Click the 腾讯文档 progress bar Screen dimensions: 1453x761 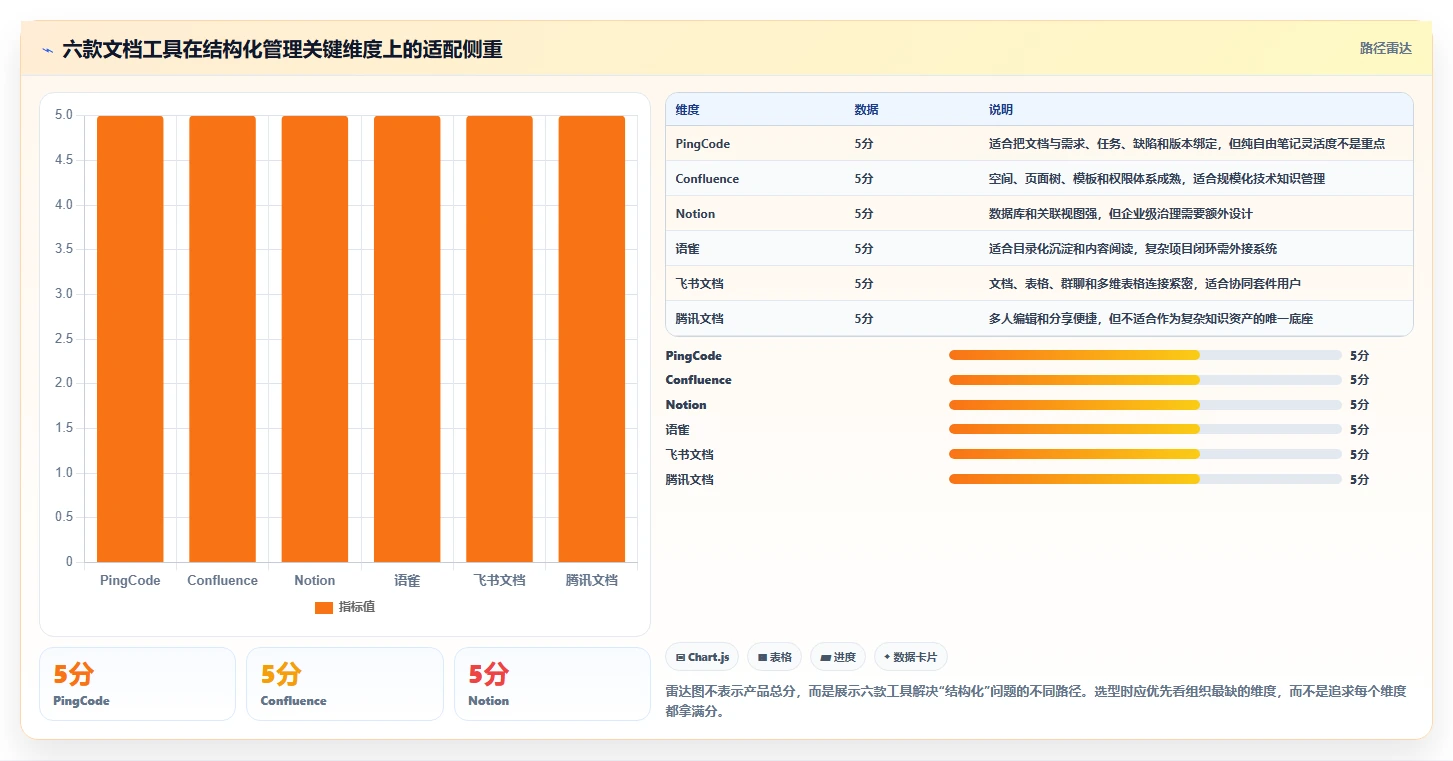(x=1145, y=479)
